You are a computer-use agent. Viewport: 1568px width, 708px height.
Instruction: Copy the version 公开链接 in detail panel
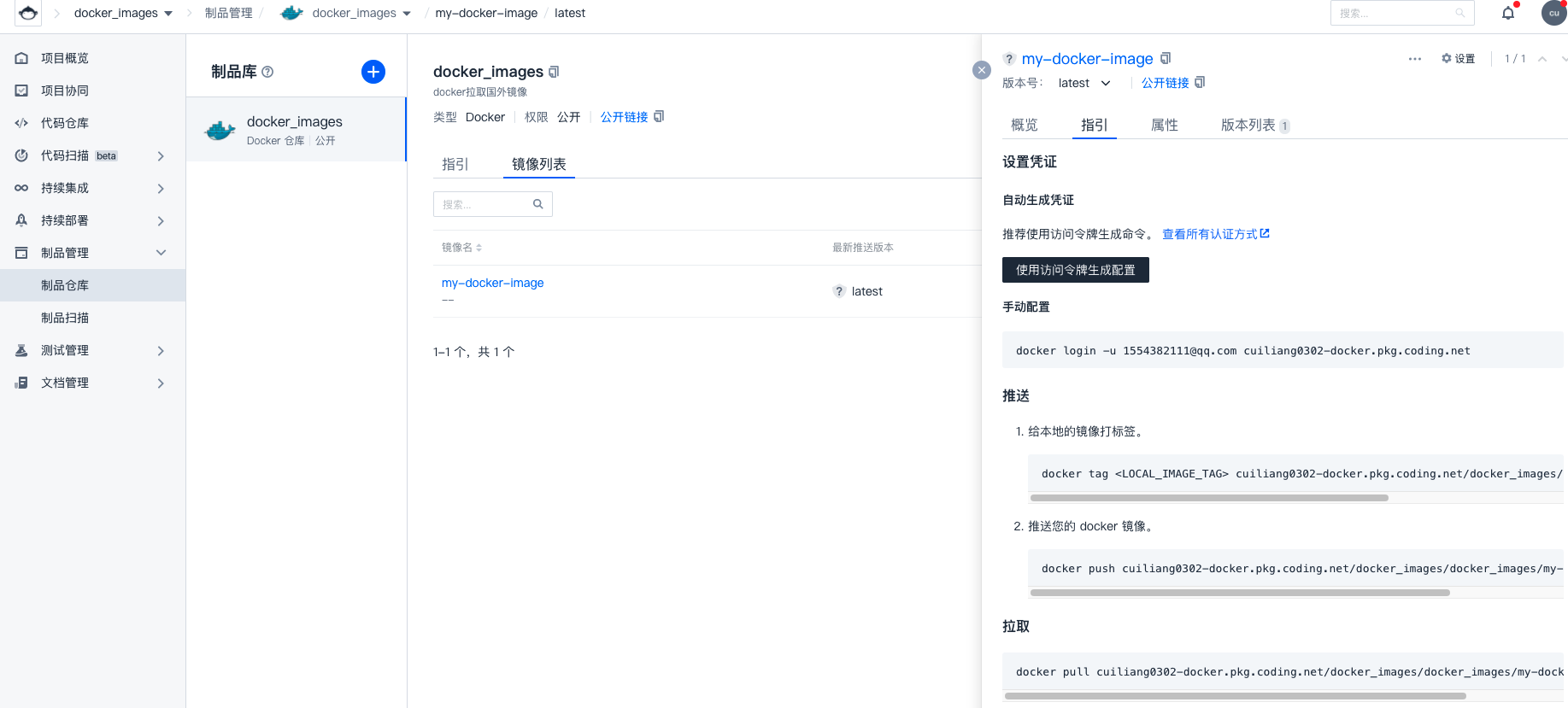click(1200, 83)
